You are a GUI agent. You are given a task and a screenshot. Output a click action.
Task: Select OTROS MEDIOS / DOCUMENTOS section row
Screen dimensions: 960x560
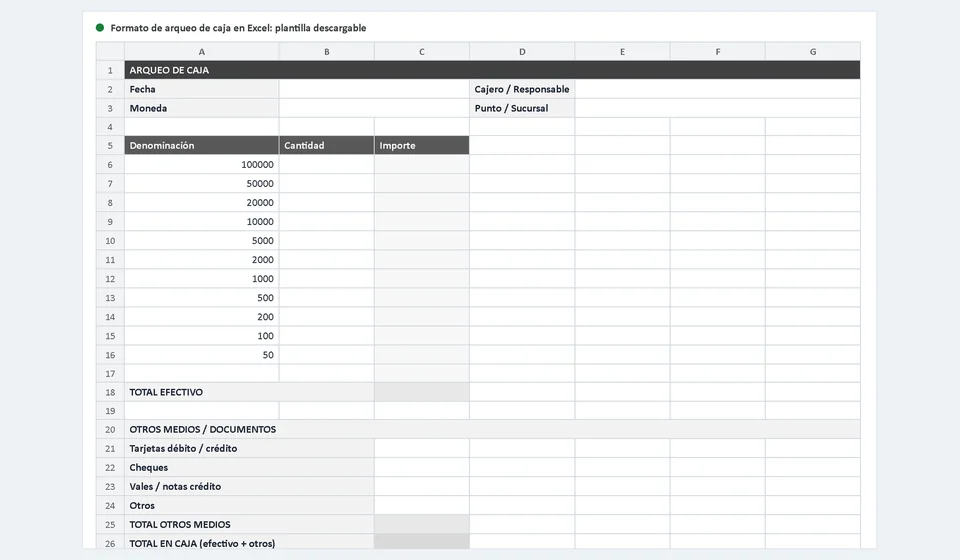[x=492, y=430]
